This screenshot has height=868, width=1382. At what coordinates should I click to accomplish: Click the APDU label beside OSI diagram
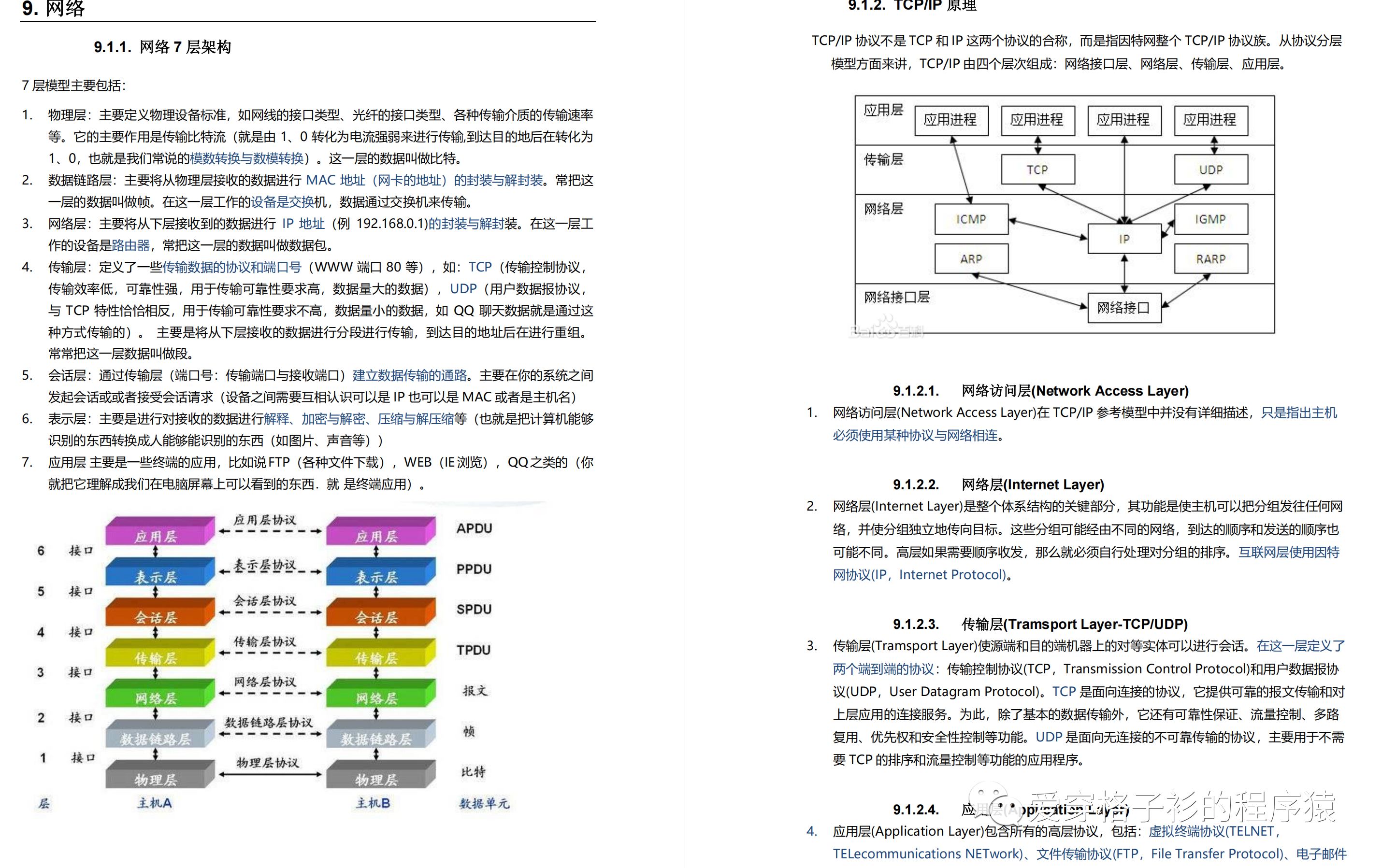[x=474, y=528]
